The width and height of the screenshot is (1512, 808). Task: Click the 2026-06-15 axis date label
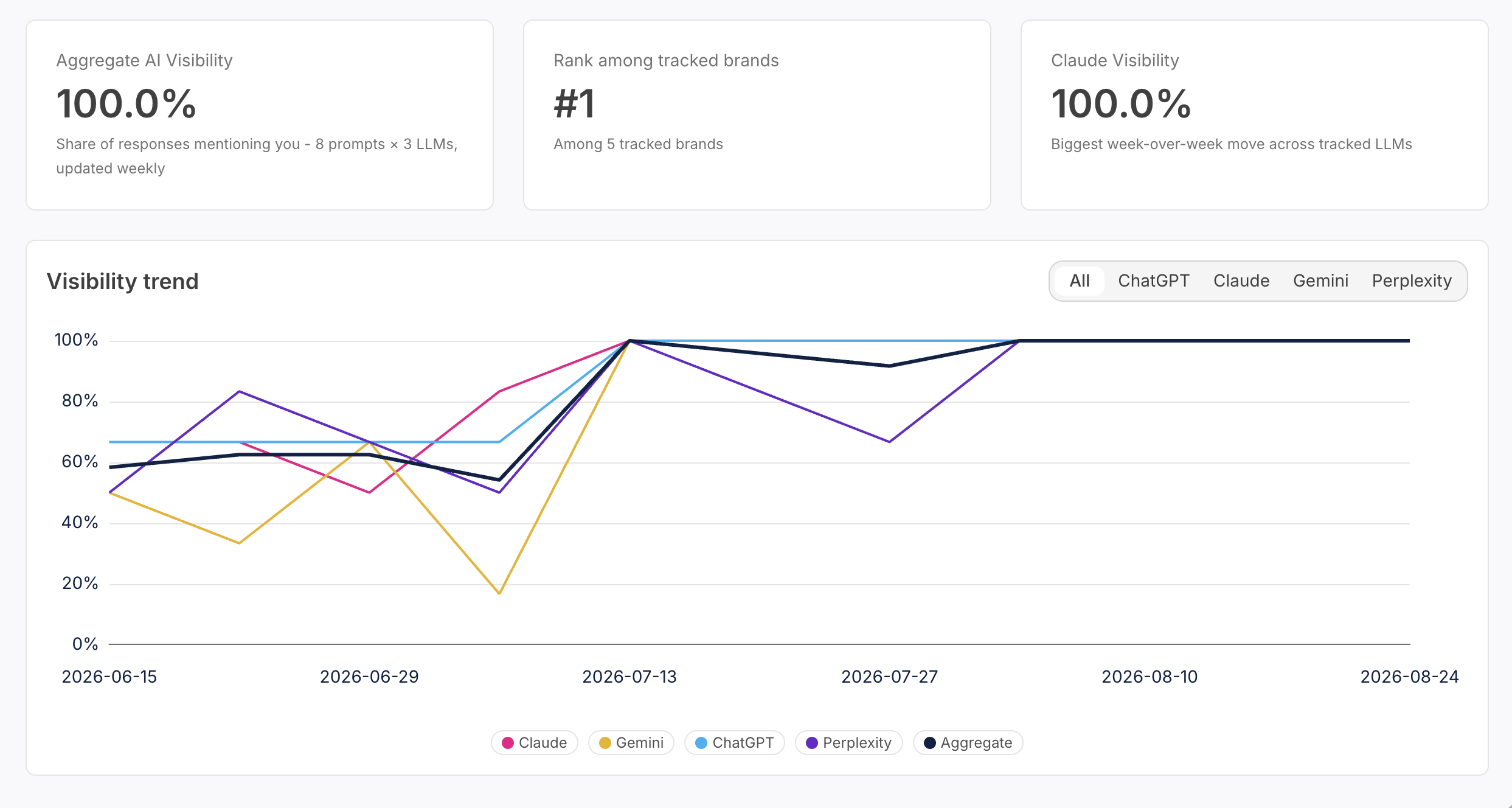(109, 677)
